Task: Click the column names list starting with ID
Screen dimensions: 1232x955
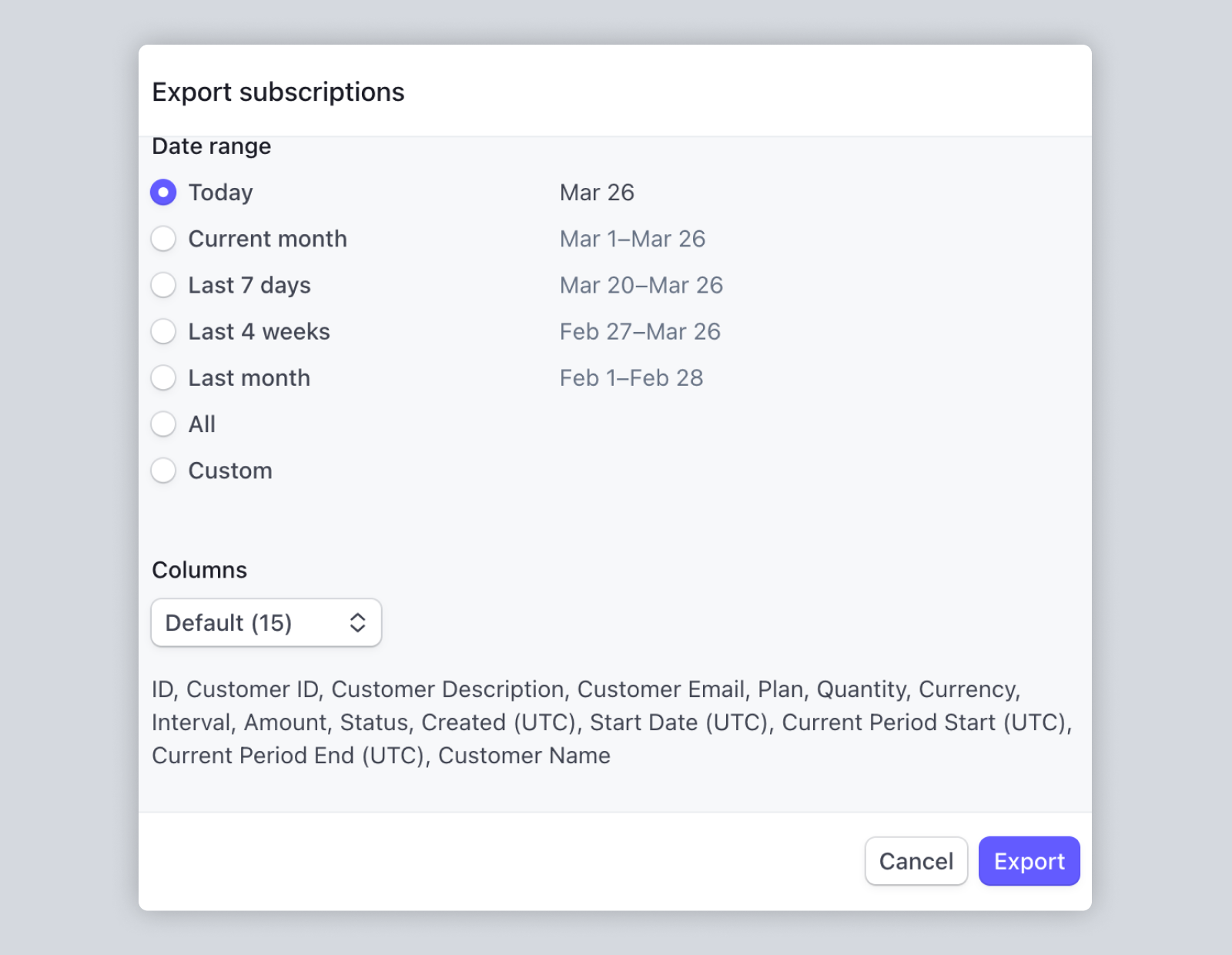Action: (x=611, y=722)
